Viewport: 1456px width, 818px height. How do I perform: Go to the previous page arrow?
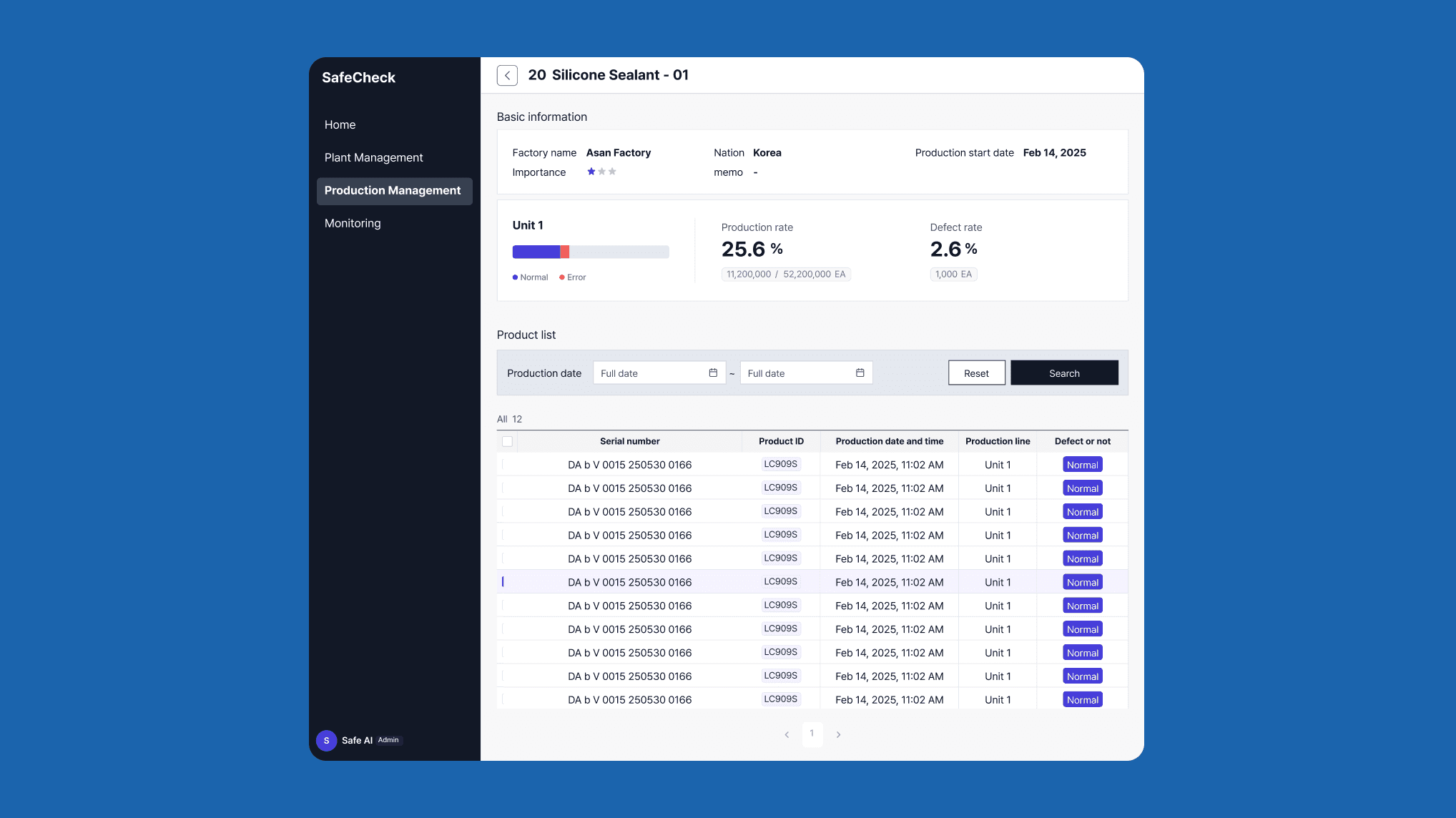[787, 734]
